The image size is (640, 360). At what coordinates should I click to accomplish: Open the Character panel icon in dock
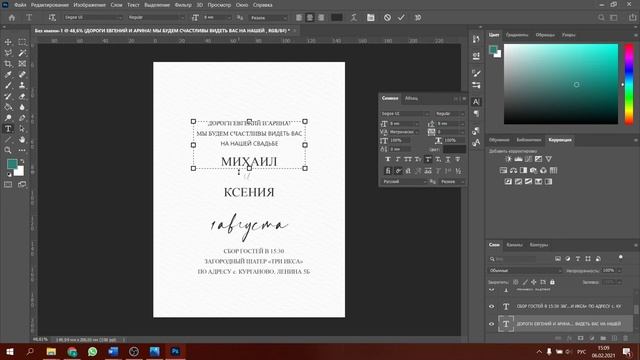click(476, 102)
